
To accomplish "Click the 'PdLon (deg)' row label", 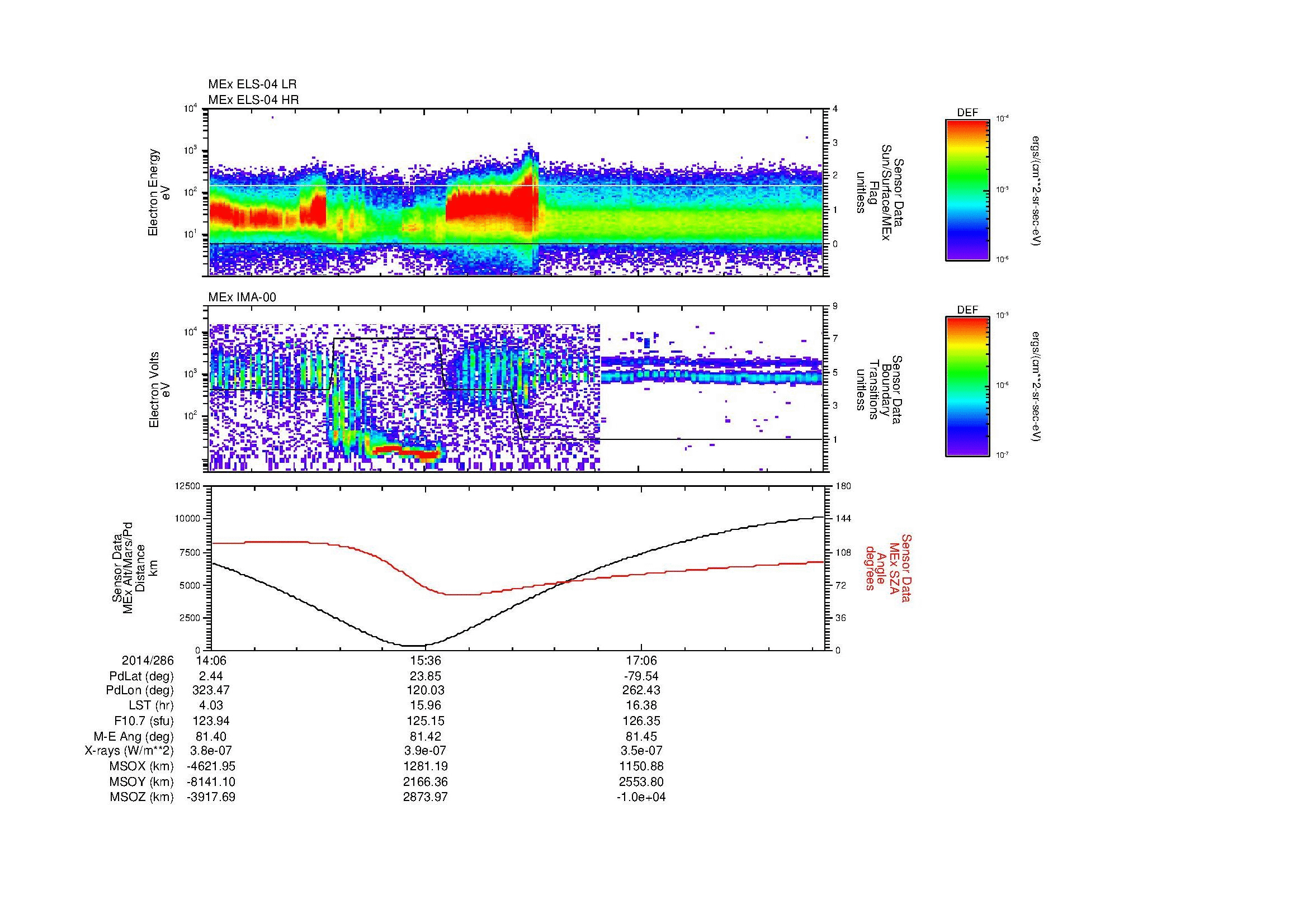I will click(x=140, y=690).
